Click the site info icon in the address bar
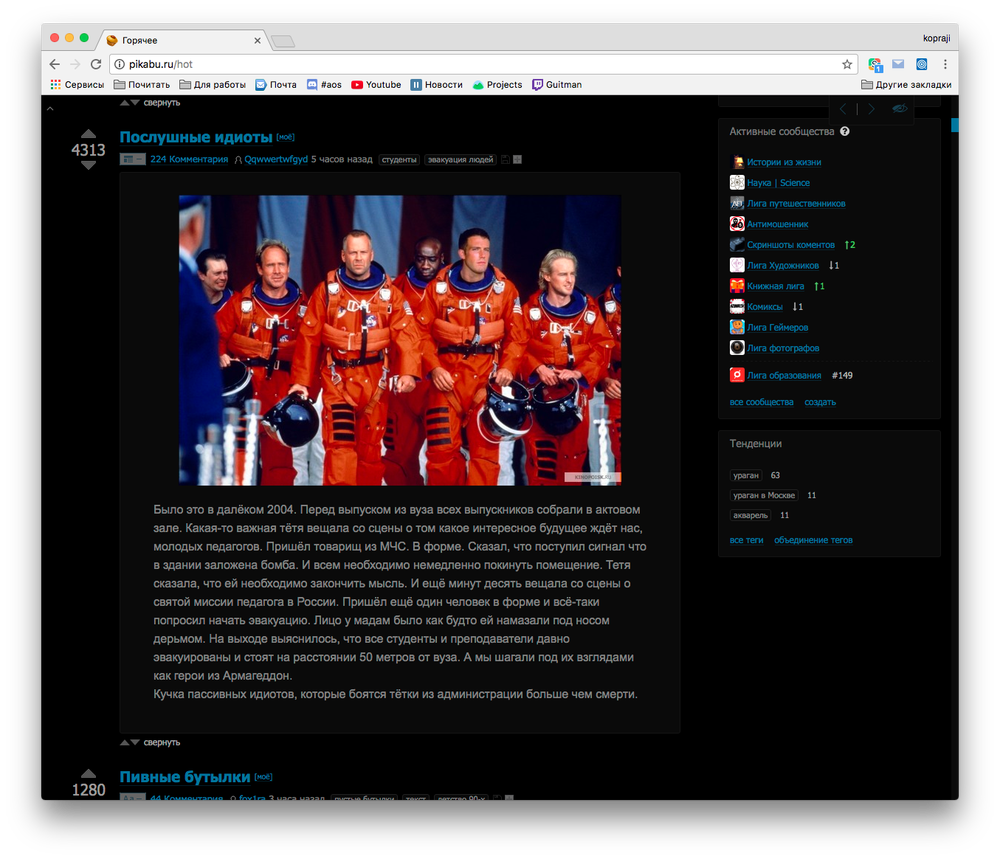 [x=119, y=64]
